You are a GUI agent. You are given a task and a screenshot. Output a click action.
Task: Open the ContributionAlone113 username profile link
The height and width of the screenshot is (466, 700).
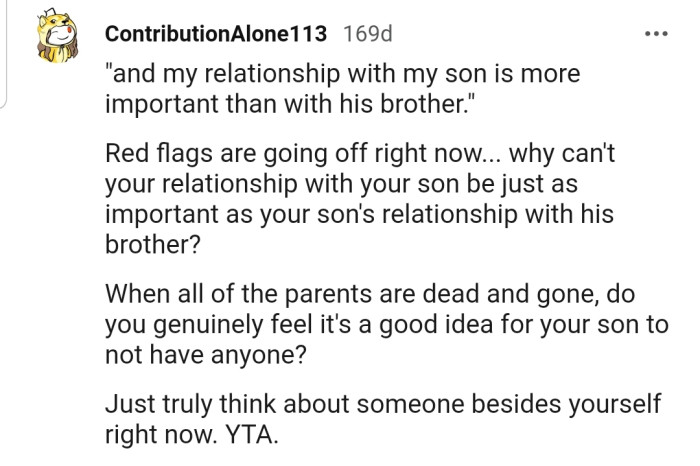tap(216, 34)
